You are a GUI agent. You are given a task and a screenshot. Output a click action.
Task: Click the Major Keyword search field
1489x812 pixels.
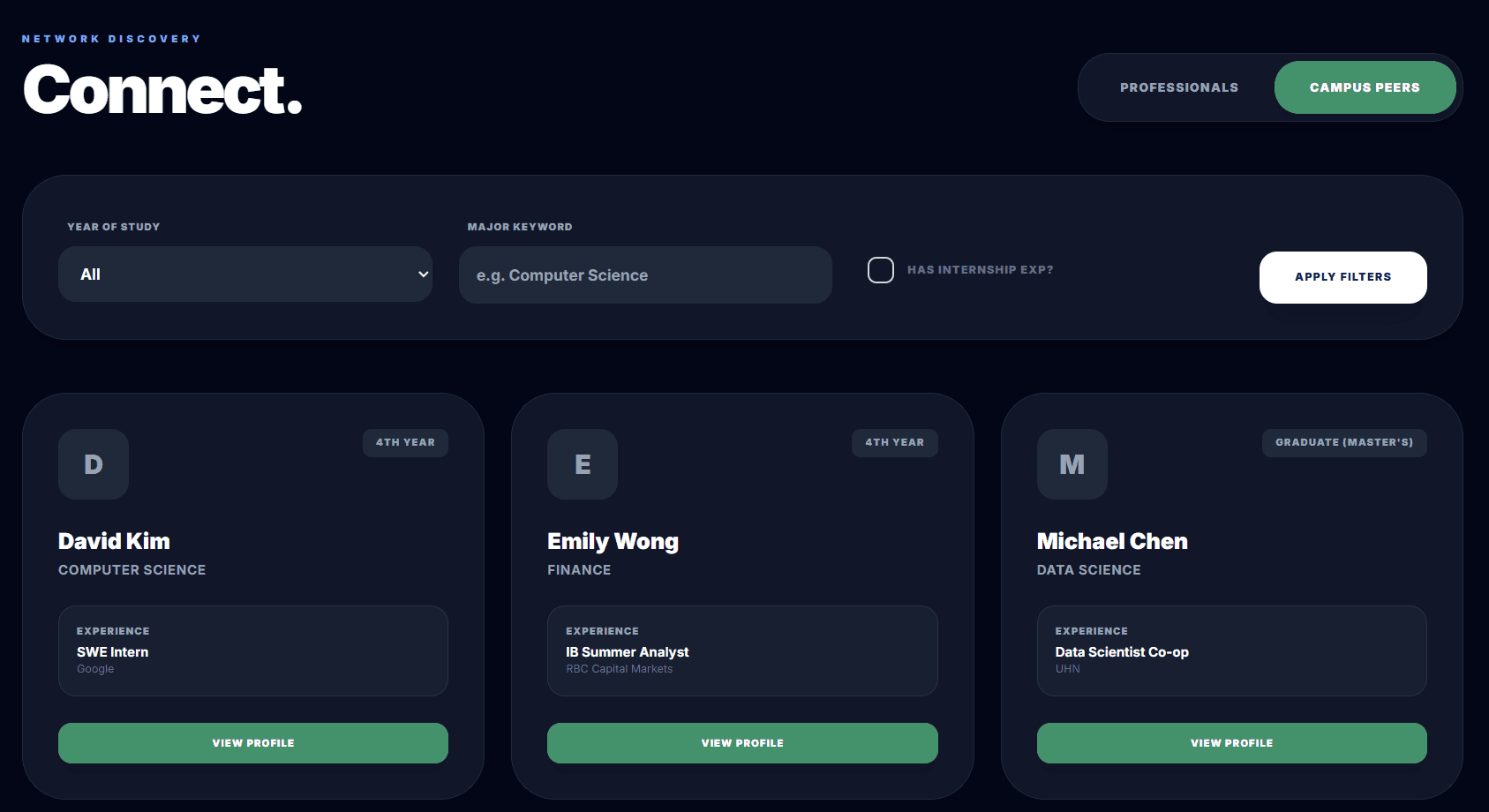point(645,274)
